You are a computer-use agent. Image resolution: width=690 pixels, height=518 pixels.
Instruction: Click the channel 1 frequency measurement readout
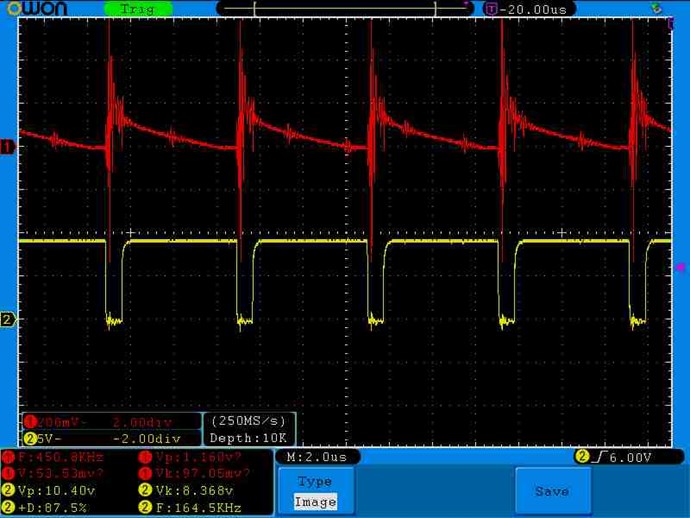tap(57, 457)
